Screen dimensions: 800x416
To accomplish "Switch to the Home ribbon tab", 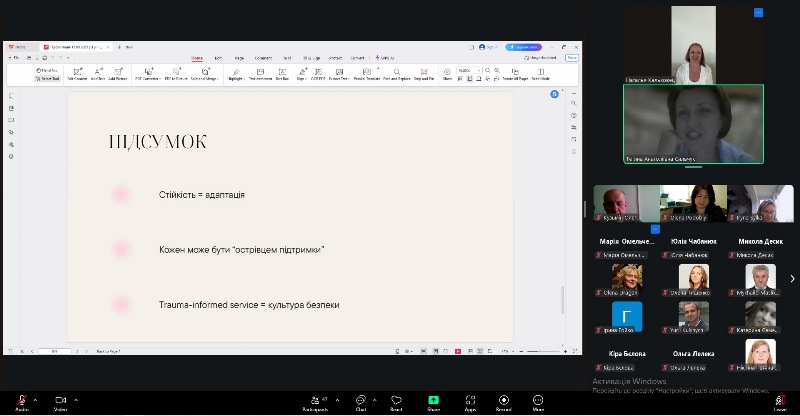I will tap(197, 58).
